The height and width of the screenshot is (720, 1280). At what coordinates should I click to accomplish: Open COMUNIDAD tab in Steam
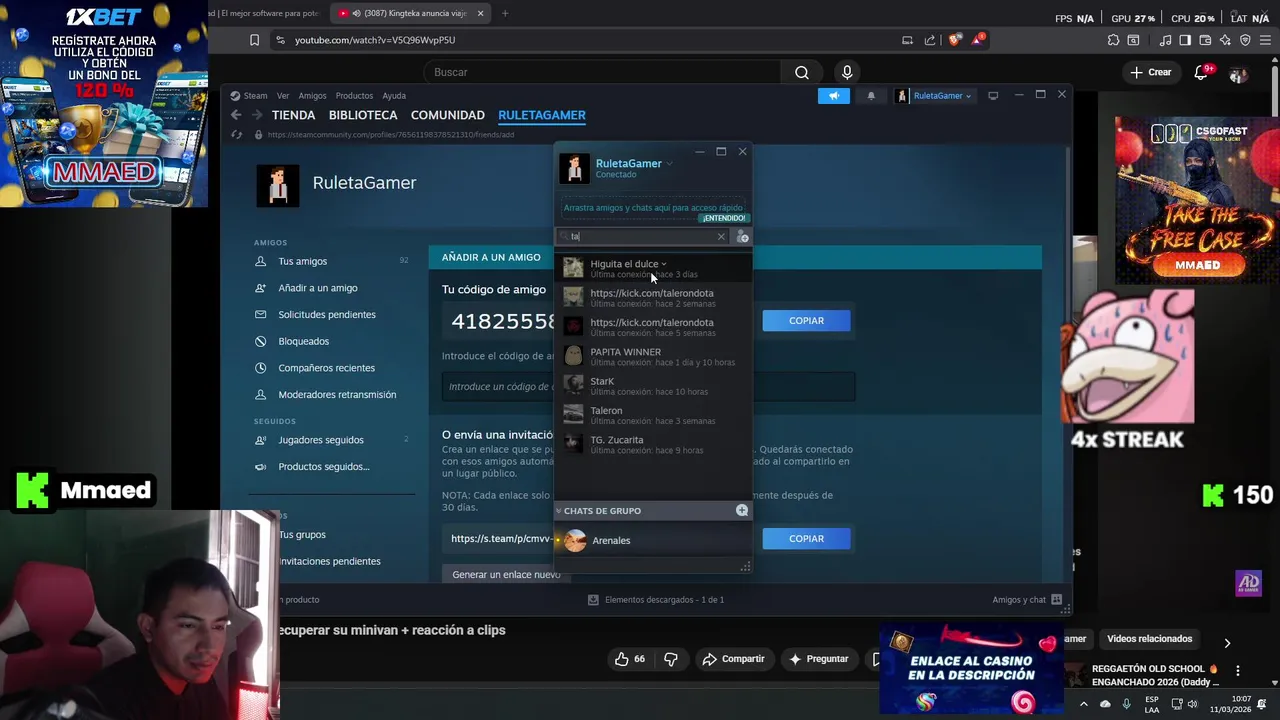(448, 115)
